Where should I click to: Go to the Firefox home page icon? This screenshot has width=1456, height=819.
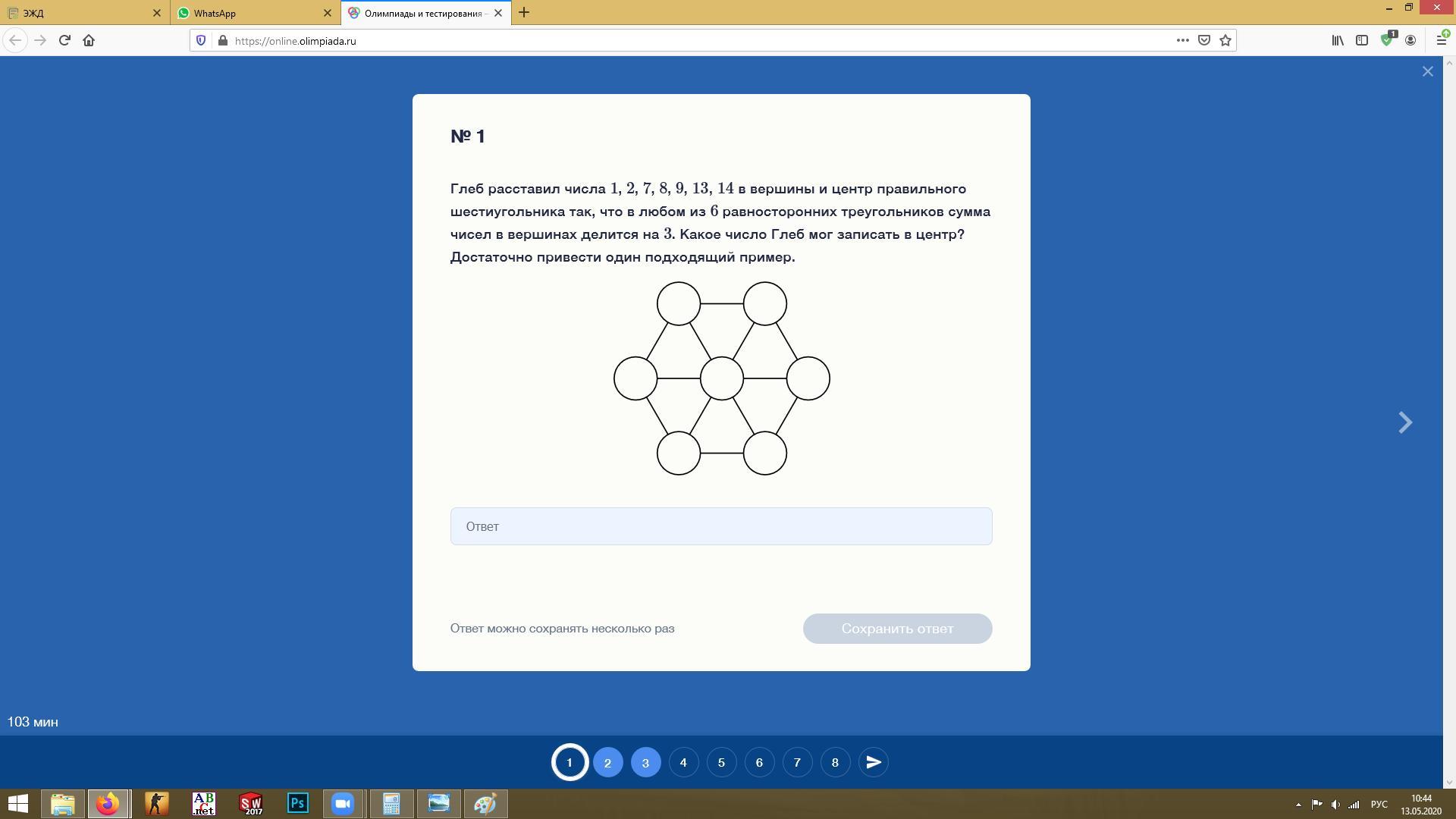point(89,40)
